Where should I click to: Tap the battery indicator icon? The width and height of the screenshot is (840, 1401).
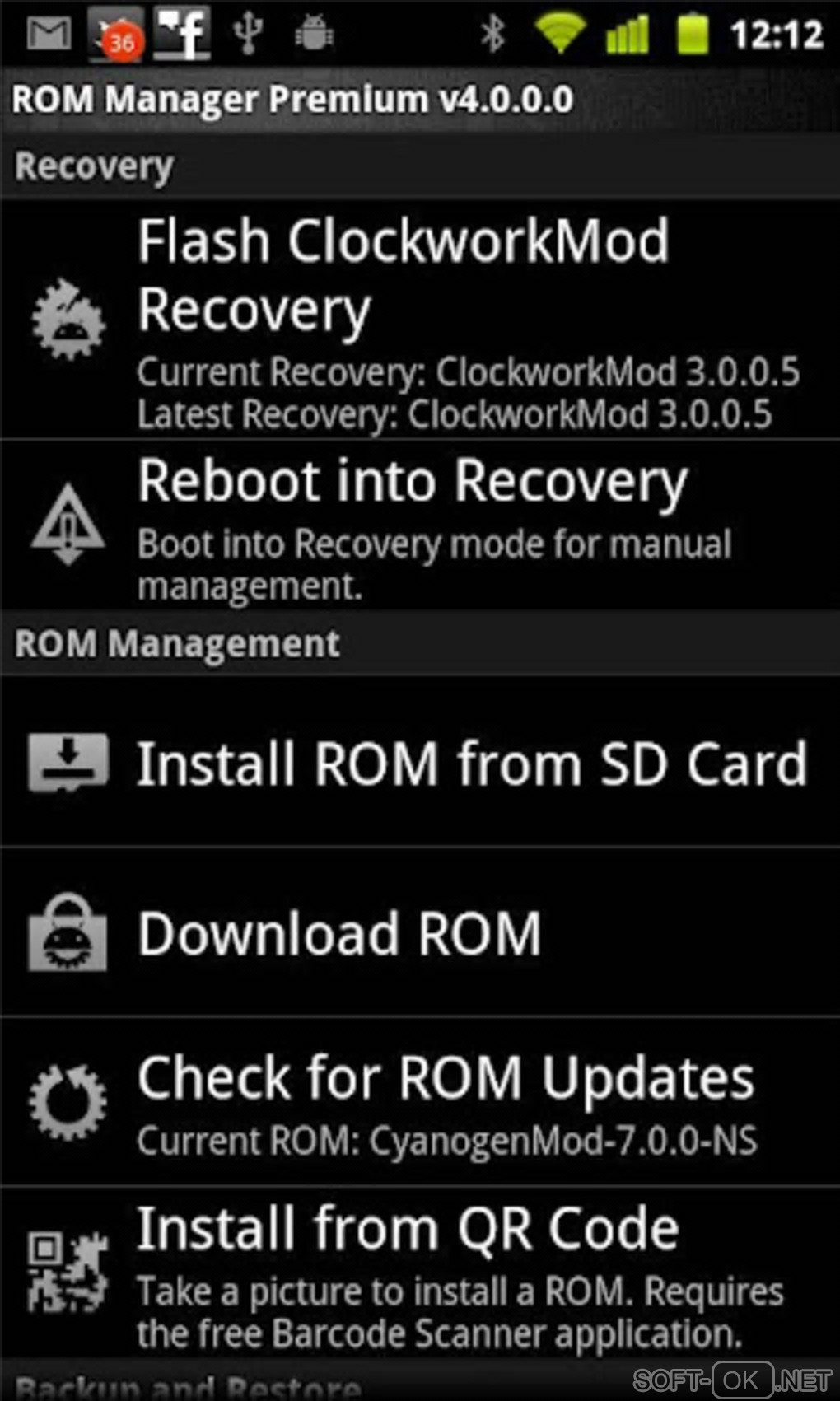click(x=693, y=34)
